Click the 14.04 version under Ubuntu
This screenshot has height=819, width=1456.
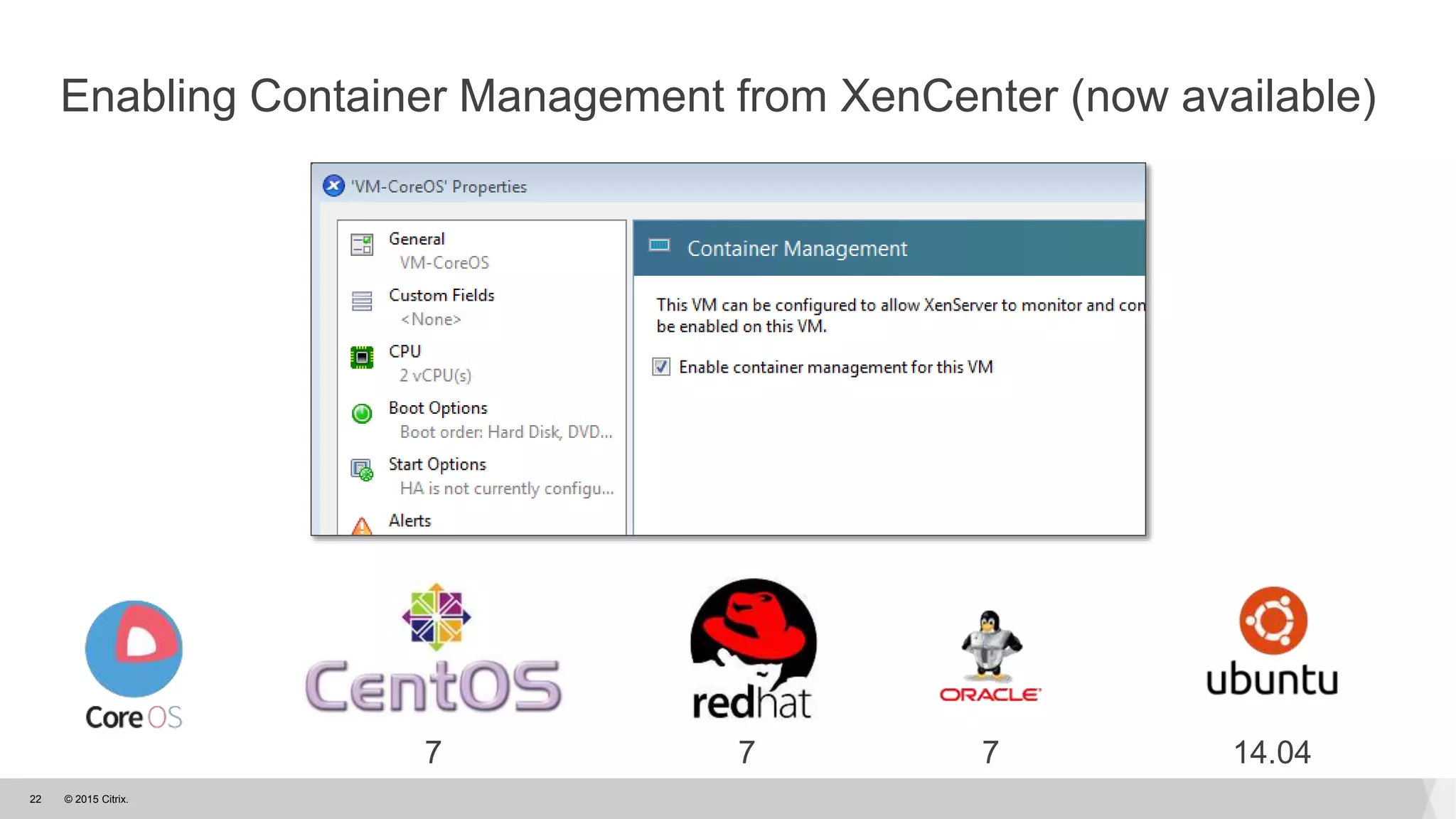pos(1272,752)
